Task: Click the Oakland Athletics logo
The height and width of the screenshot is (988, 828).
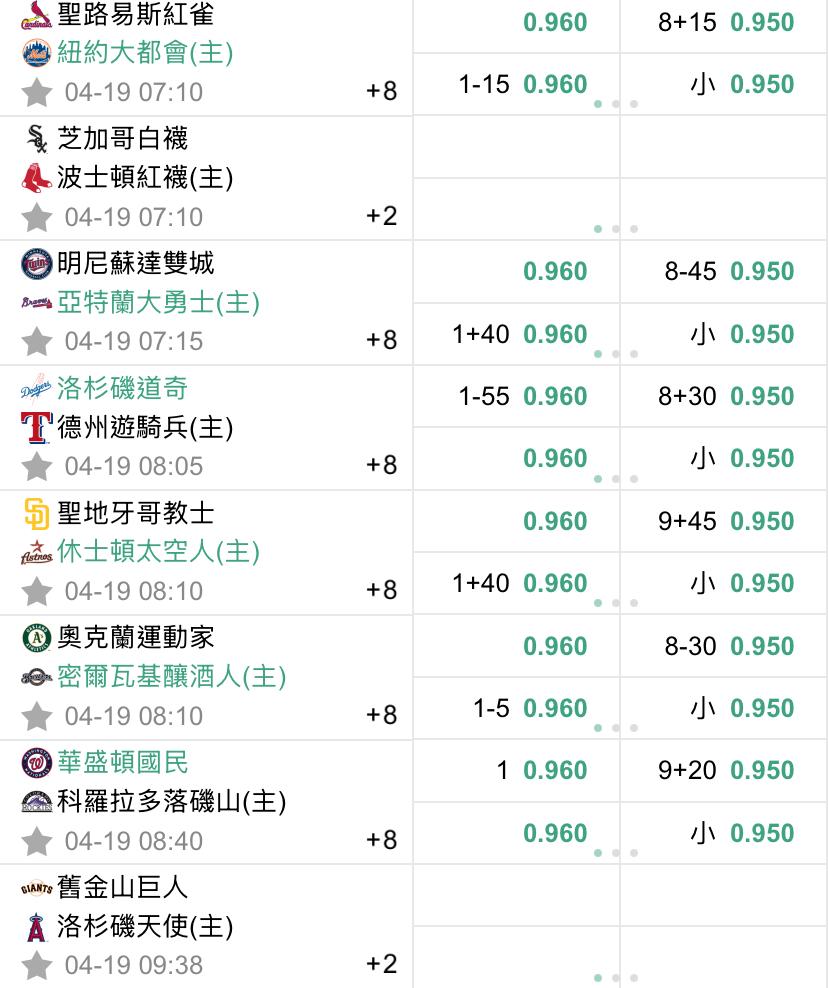Action: (37, 638)
